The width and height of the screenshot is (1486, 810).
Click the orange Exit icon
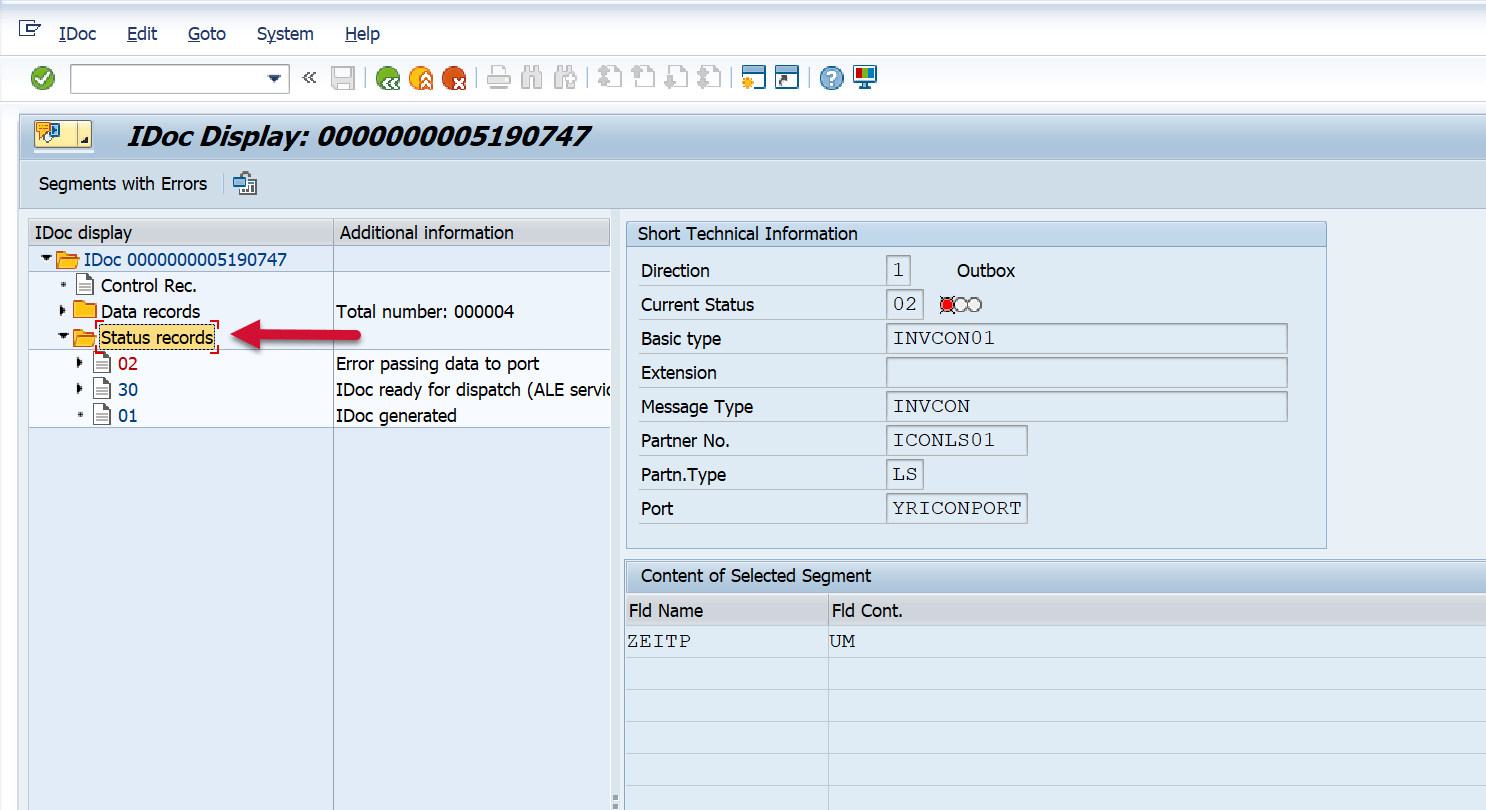(x=421, y=78)
